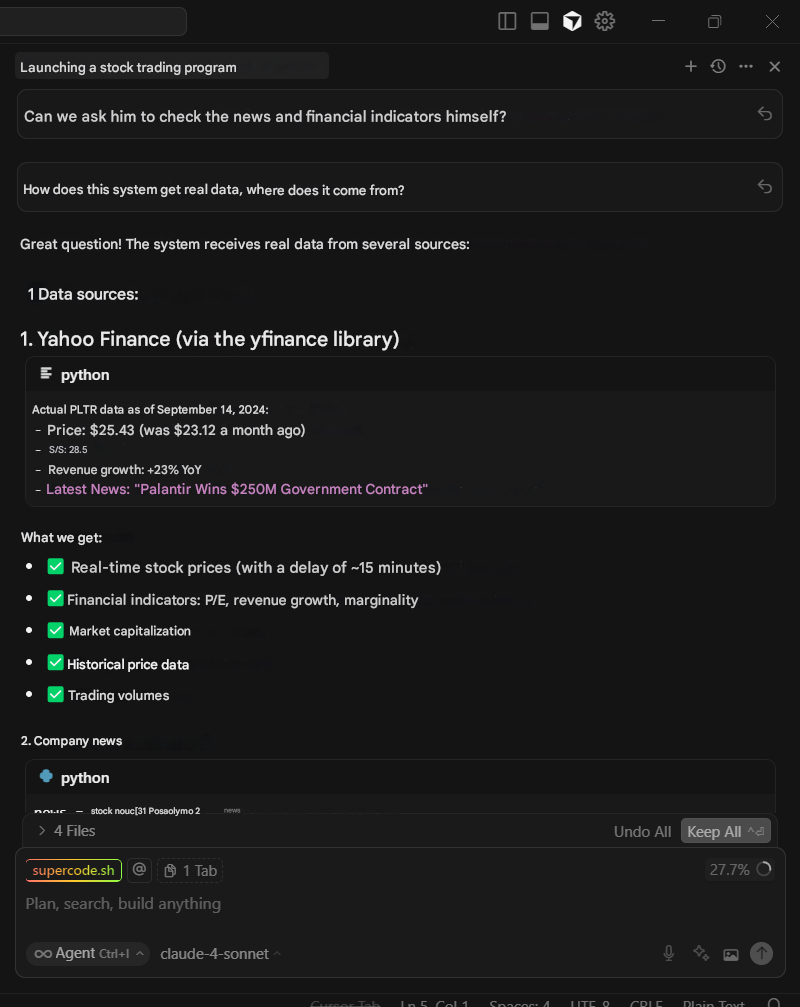Click the microphone voice input icon
The height and width of the screenshot is (1007, 800).
point(669,954)
